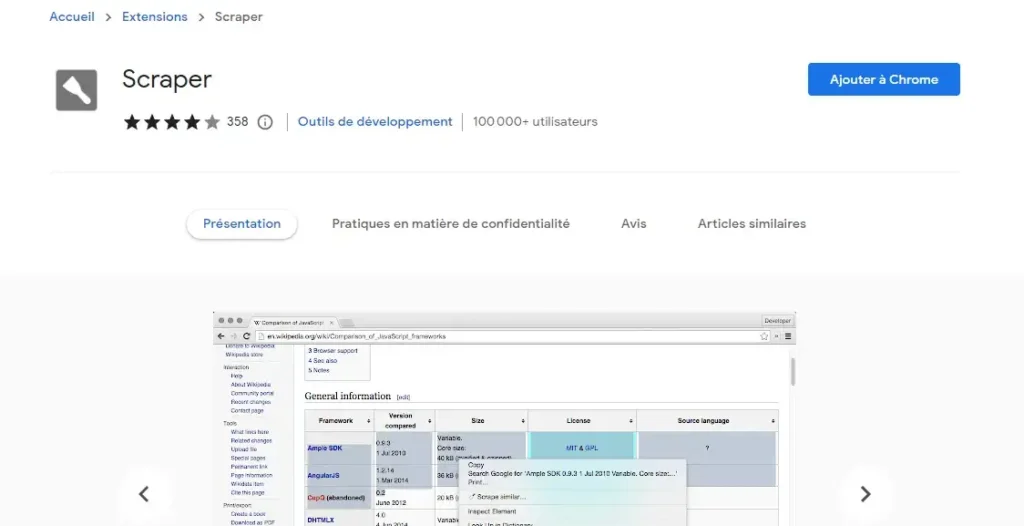
Task: Click the Scraper extension logo icon
Action: click(x=76, y=90)
